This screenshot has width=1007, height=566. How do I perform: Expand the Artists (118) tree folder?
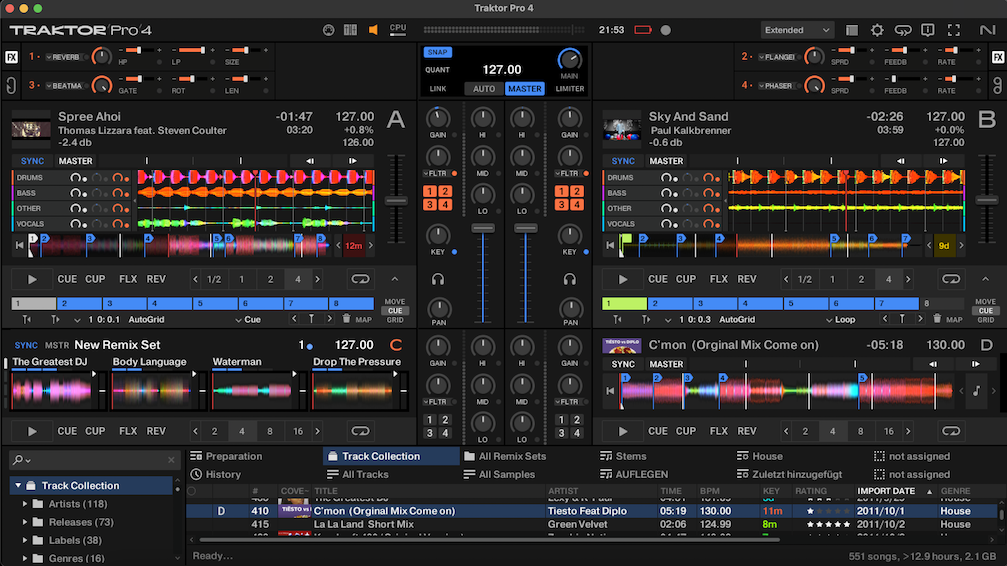[x=25, y=504]
